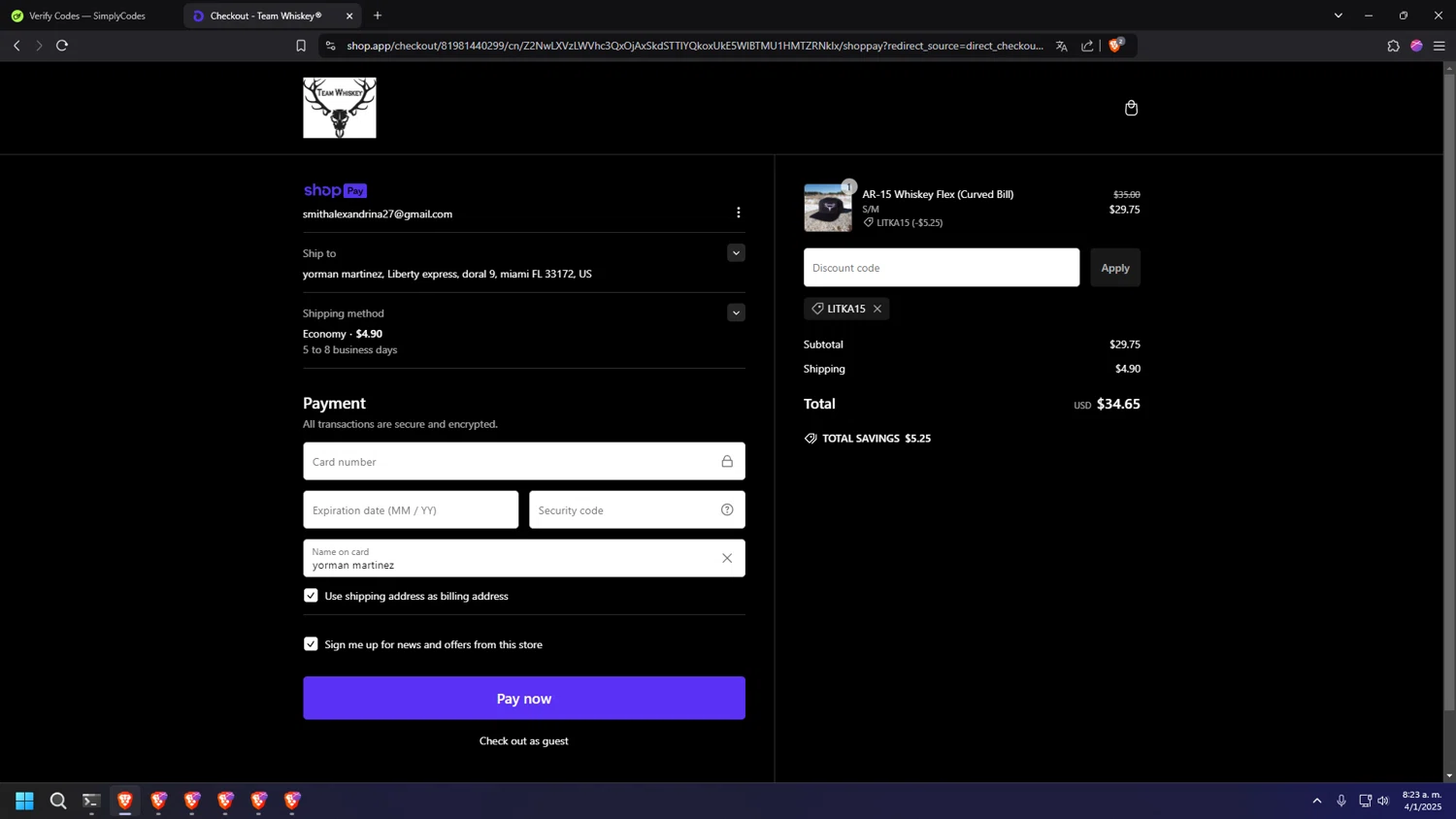Click the Security code field
The image size is (1456, 819).
(x=637, y=509)
